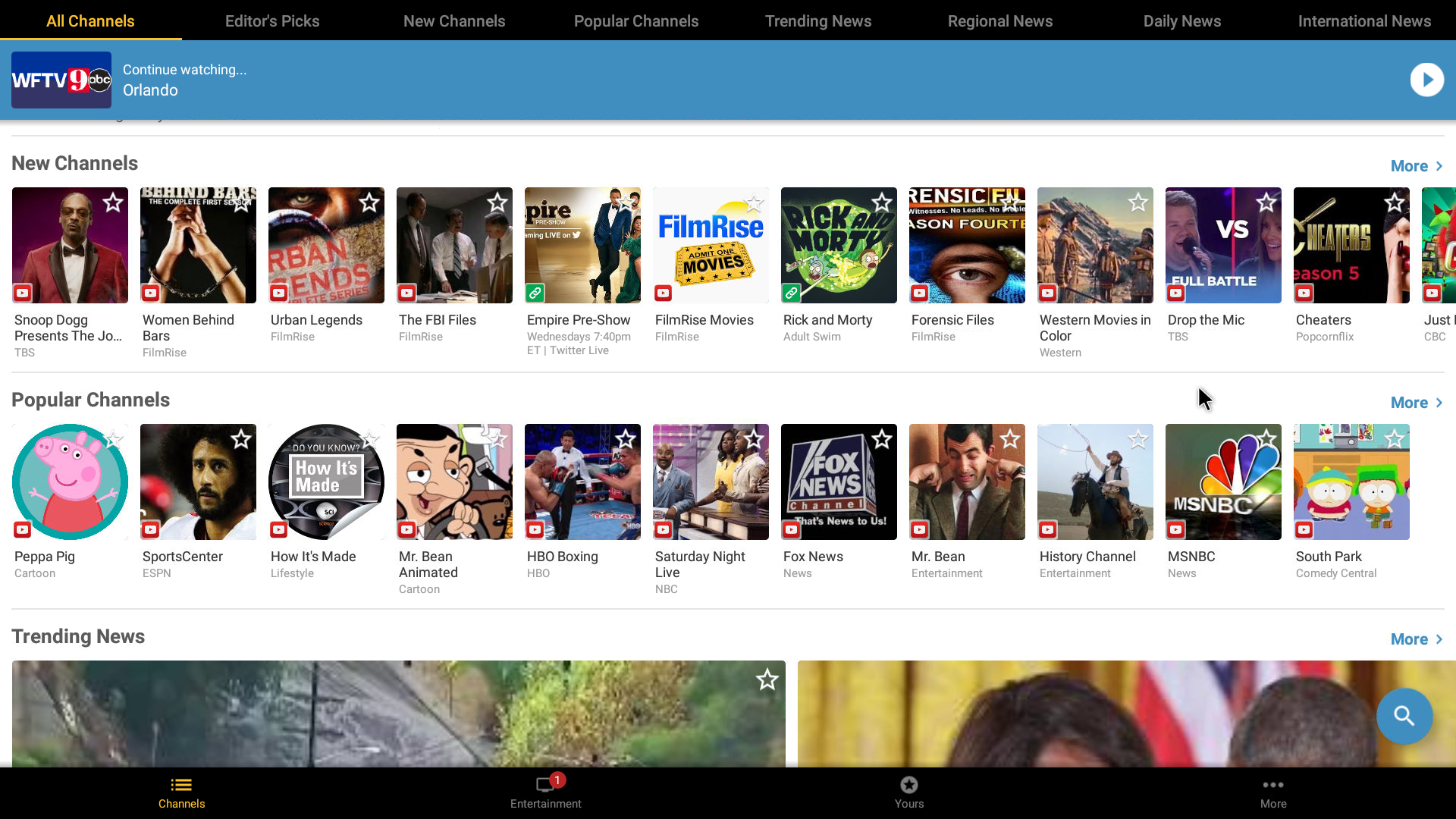Click the link badge on Rick and Morty thumbnail
The height and width of the screenshot is (819, 1456).
pos(792,293)
